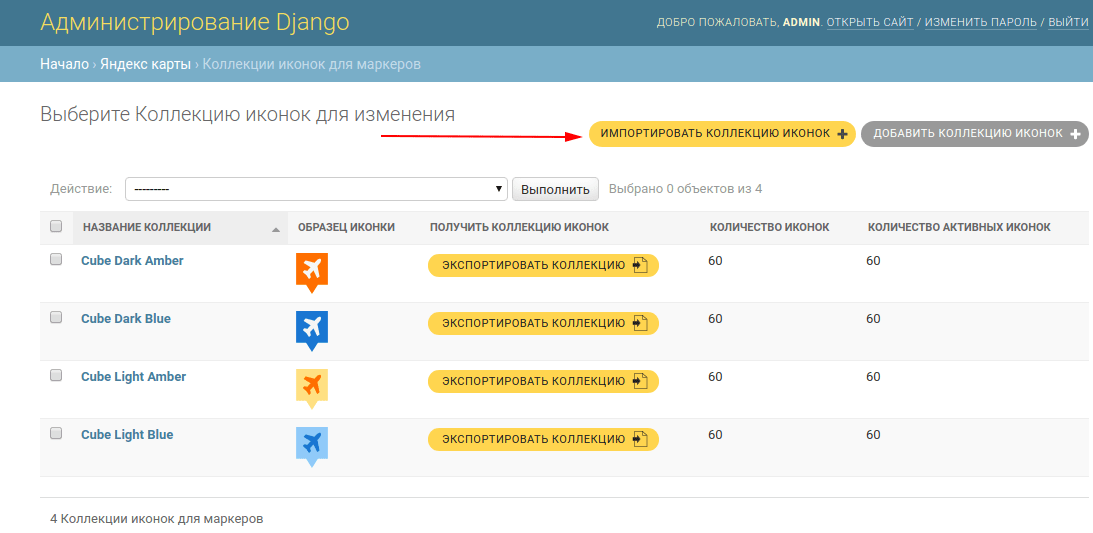Click Экспортировать коллекцию for Cube Light Amber

pos(543,381)
